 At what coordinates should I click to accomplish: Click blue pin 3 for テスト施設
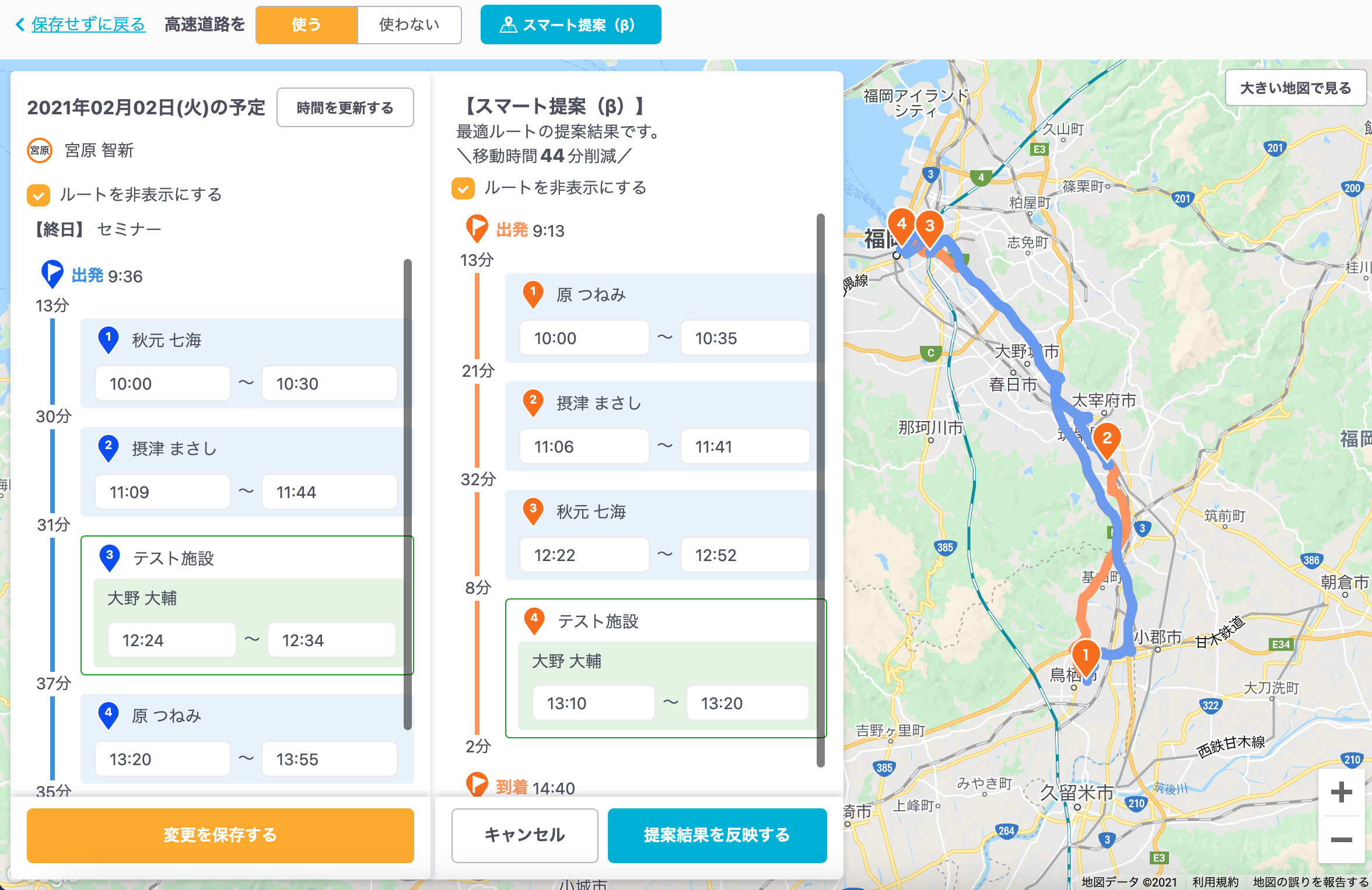[x=110, y=558]
